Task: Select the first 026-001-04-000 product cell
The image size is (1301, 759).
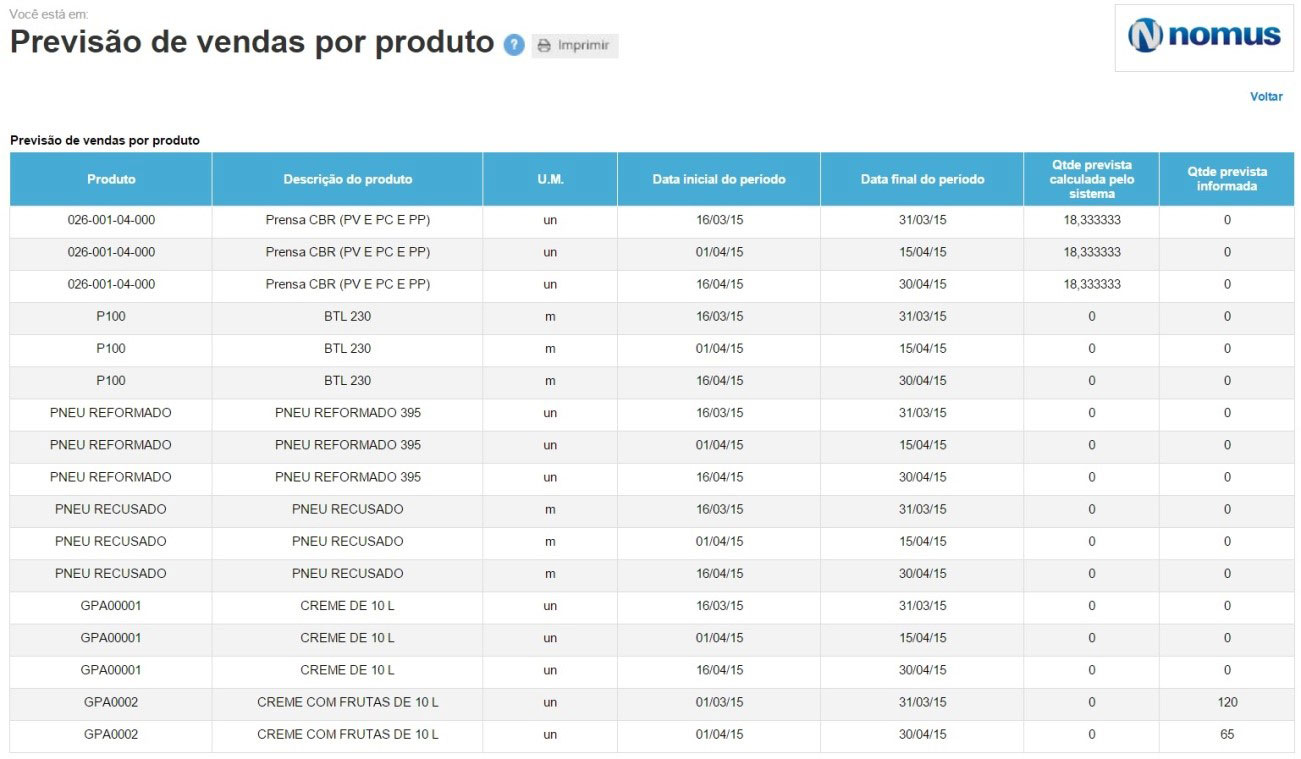Action: click(x=111, y=220)
